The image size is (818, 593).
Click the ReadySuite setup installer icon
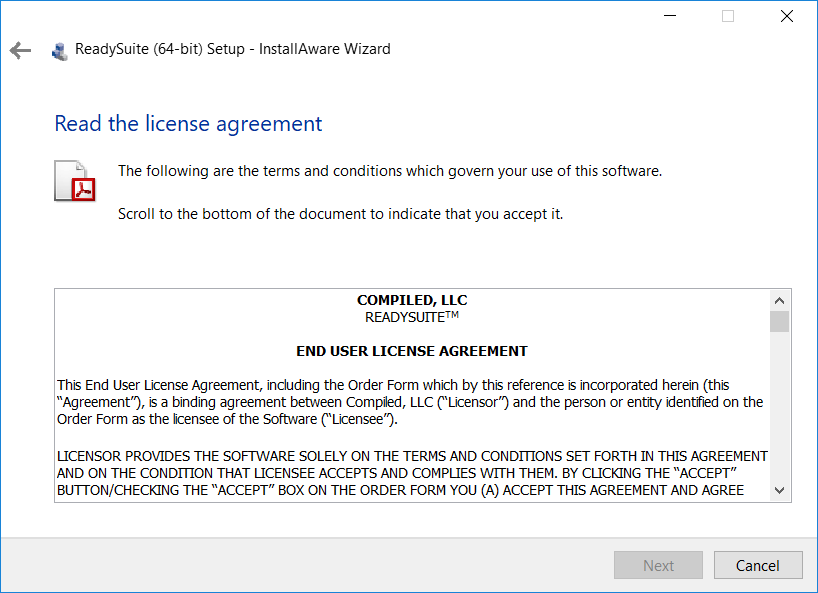tap(59, 51)
